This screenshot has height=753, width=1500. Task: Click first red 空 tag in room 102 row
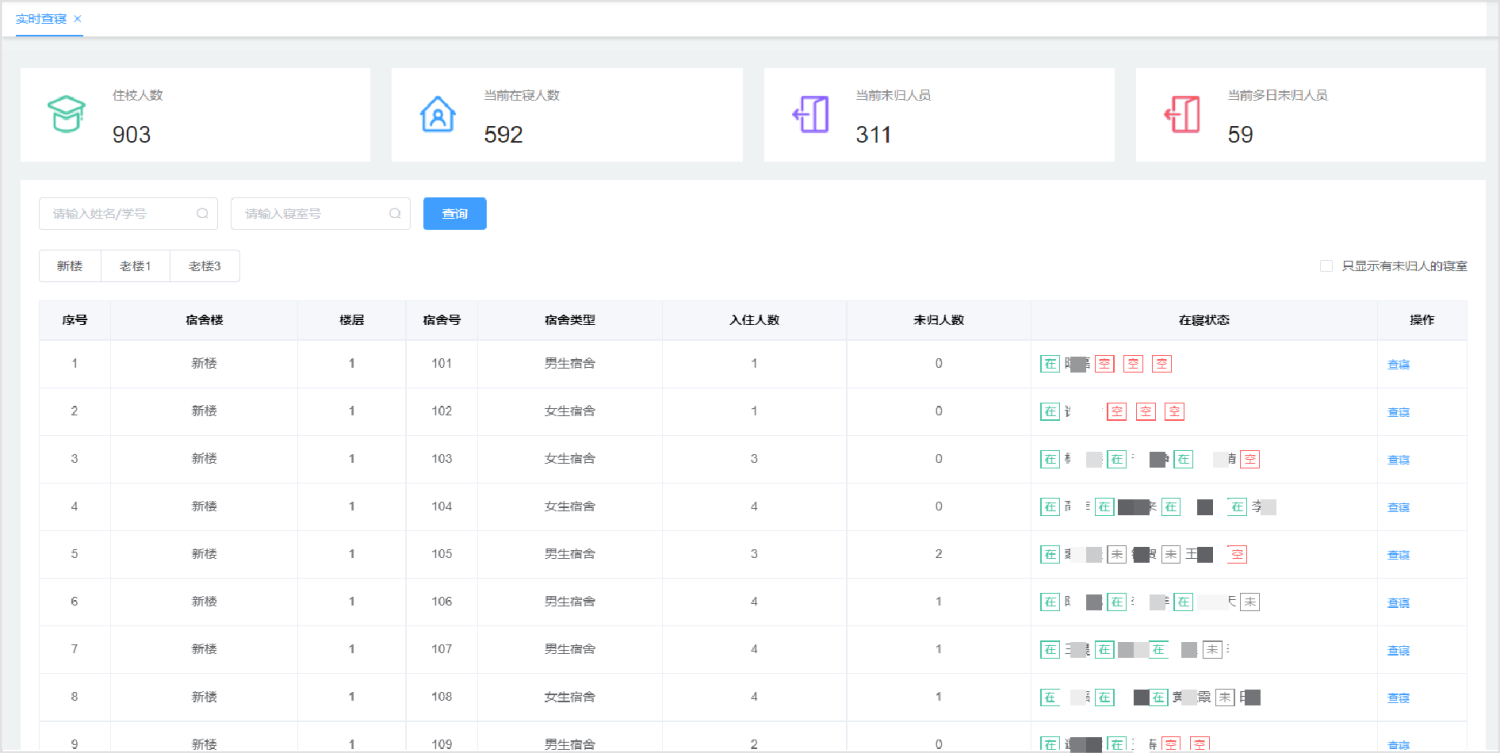(x=1117, y=411)
